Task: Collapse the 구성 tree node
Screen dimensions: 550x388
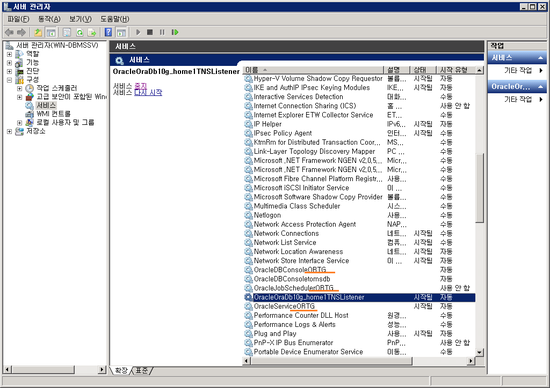Action: (9, 80)
